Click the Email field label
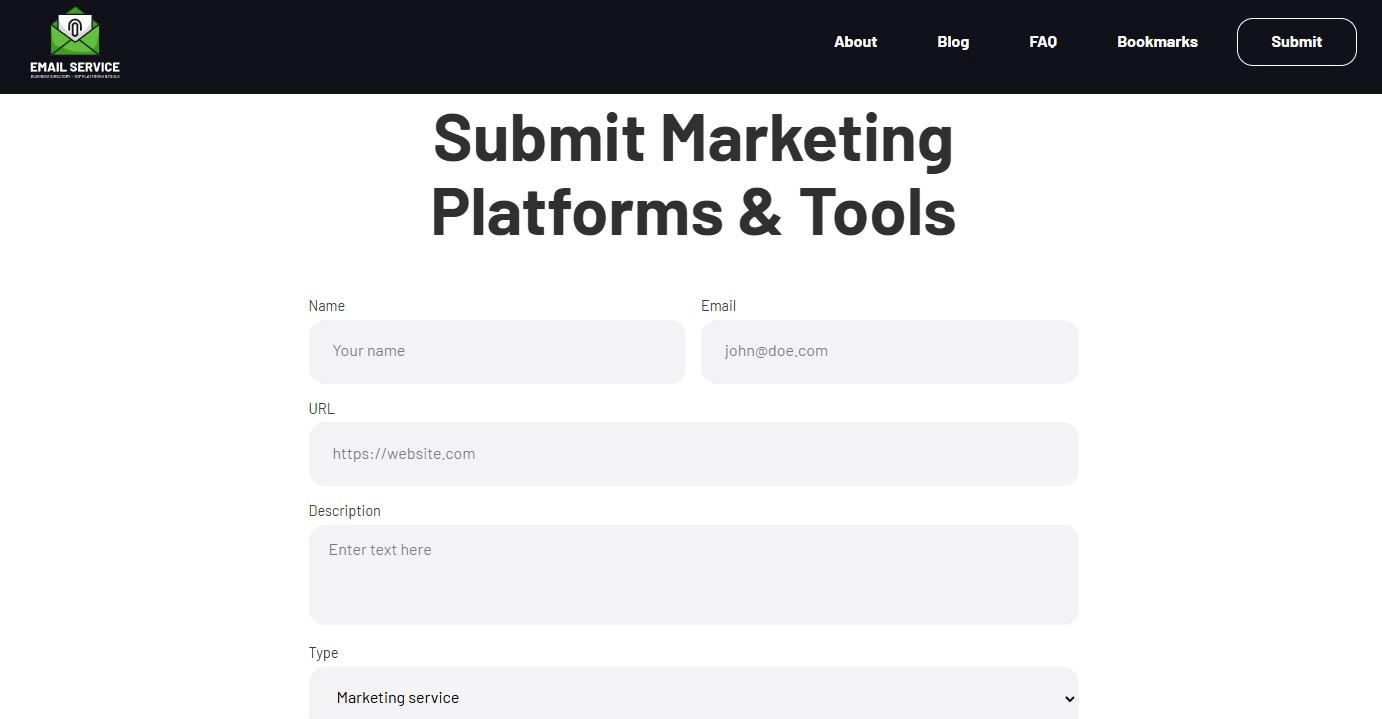1382x719 pixels. click(718, 306)
